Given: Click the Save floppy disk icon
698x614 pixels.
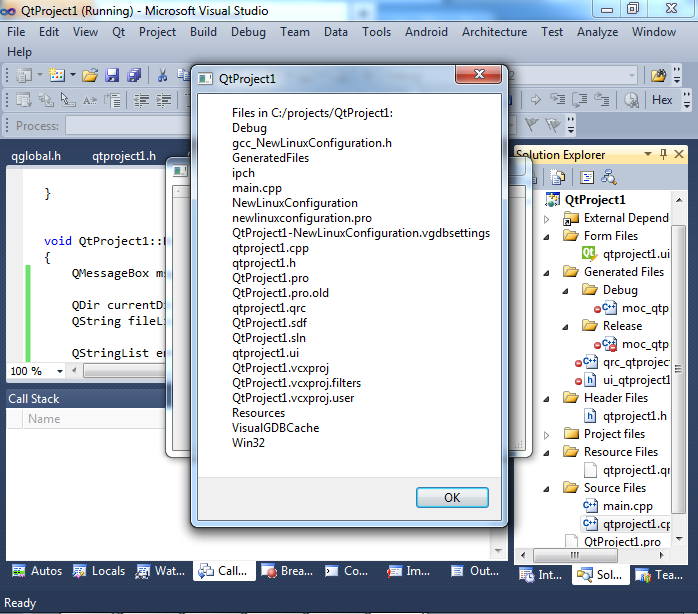Looking at the screenshot, I should coord(112,75).
